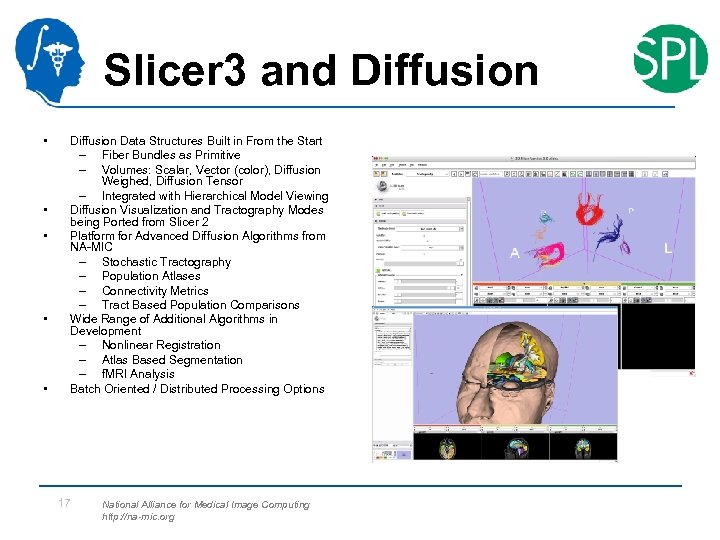Click slide number 17
720x540 pixels.
[64, 503]
